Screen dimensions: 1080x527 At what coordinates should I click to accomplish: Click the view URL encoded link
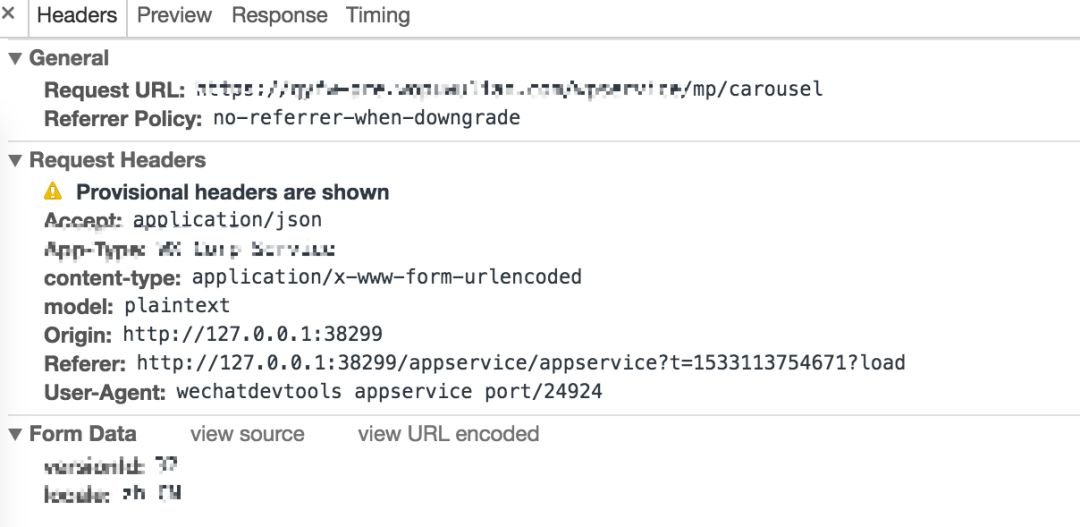point(448,434)
